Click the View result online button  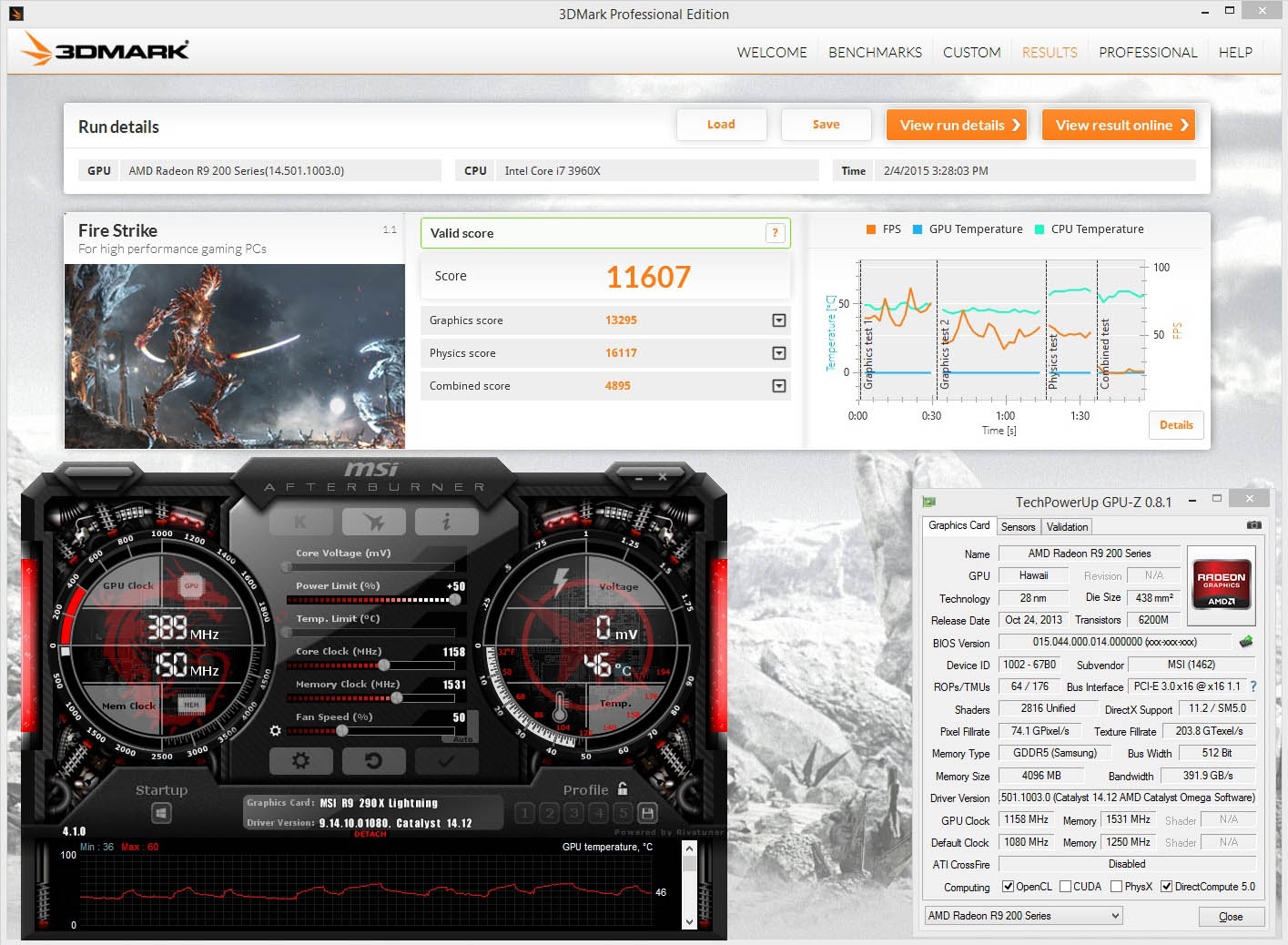(1119, 125)
